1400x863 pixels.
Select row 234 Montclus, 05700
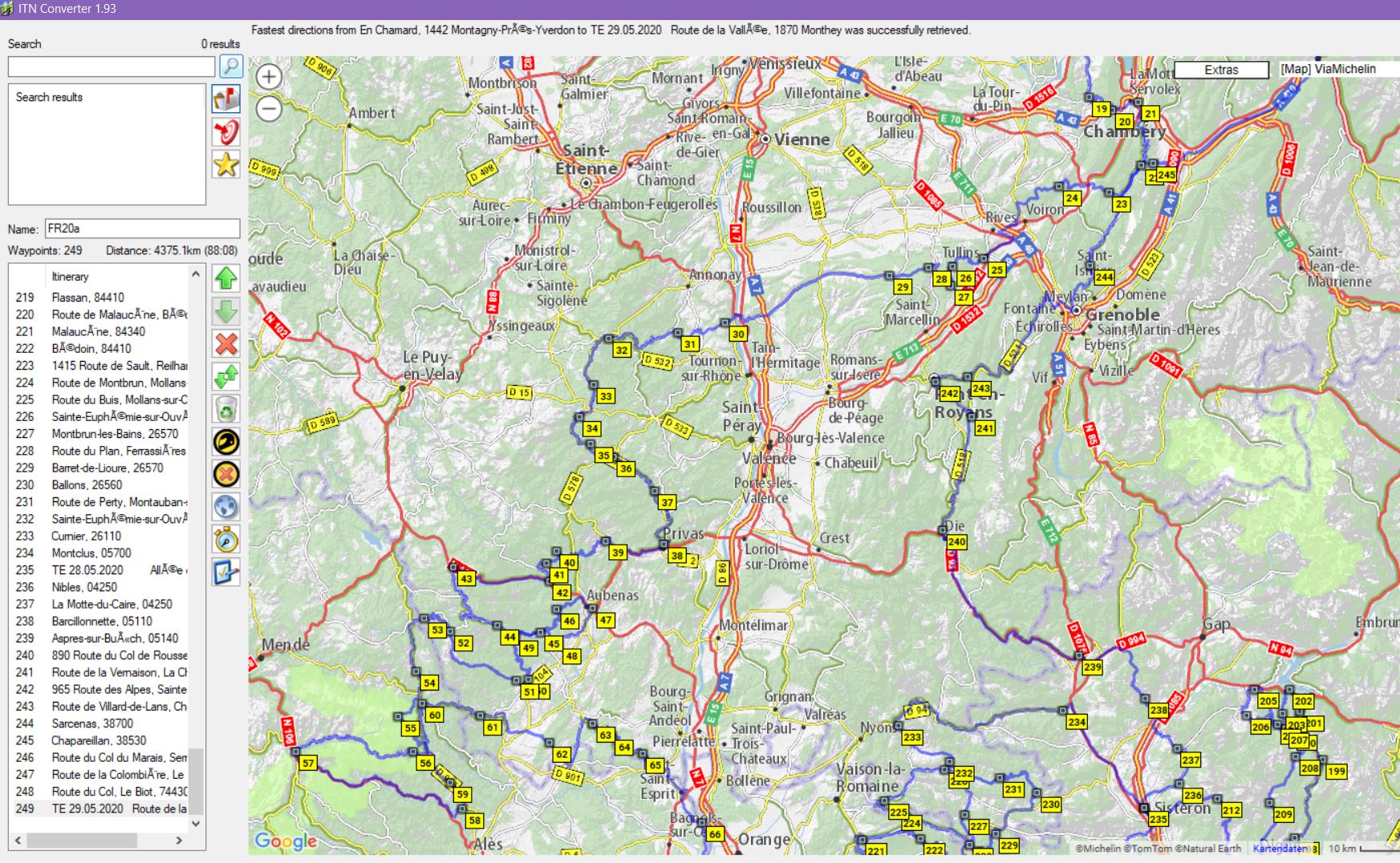pyautogui.click(x=100, y=553)
